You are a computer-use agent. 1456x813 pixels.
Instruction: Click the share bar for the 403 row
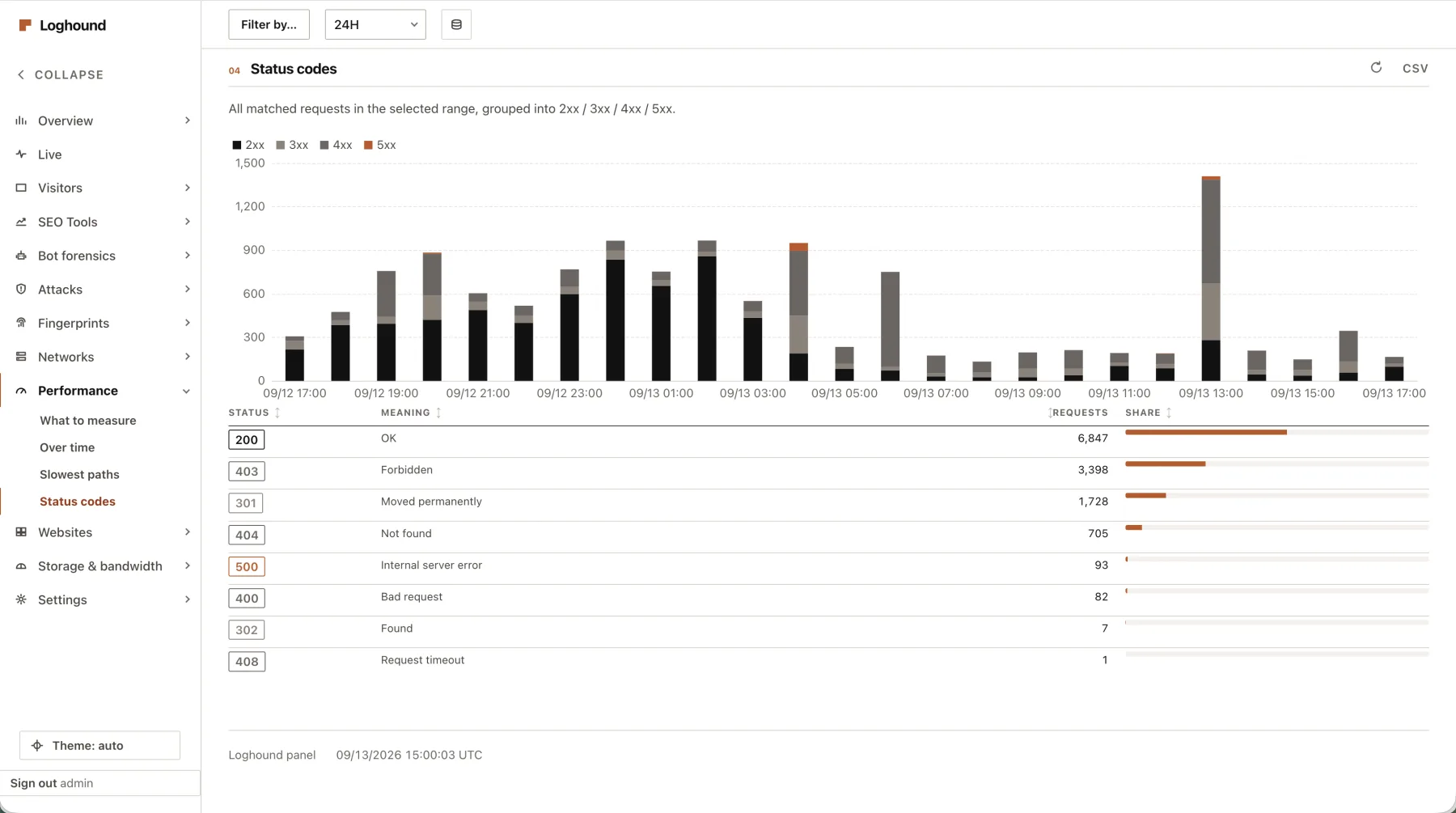1276,464
